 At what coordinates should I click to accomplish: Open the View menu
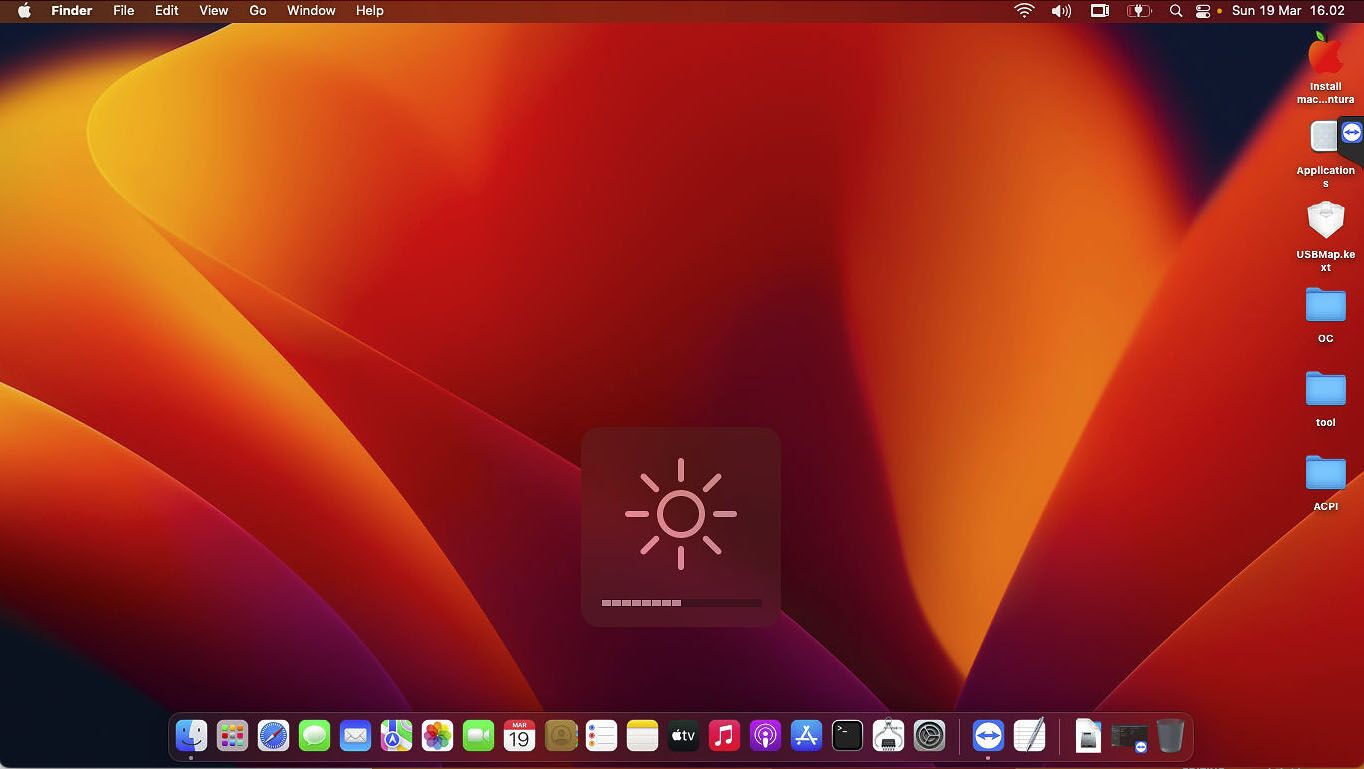pyautogui.click(x=213, y=11)
